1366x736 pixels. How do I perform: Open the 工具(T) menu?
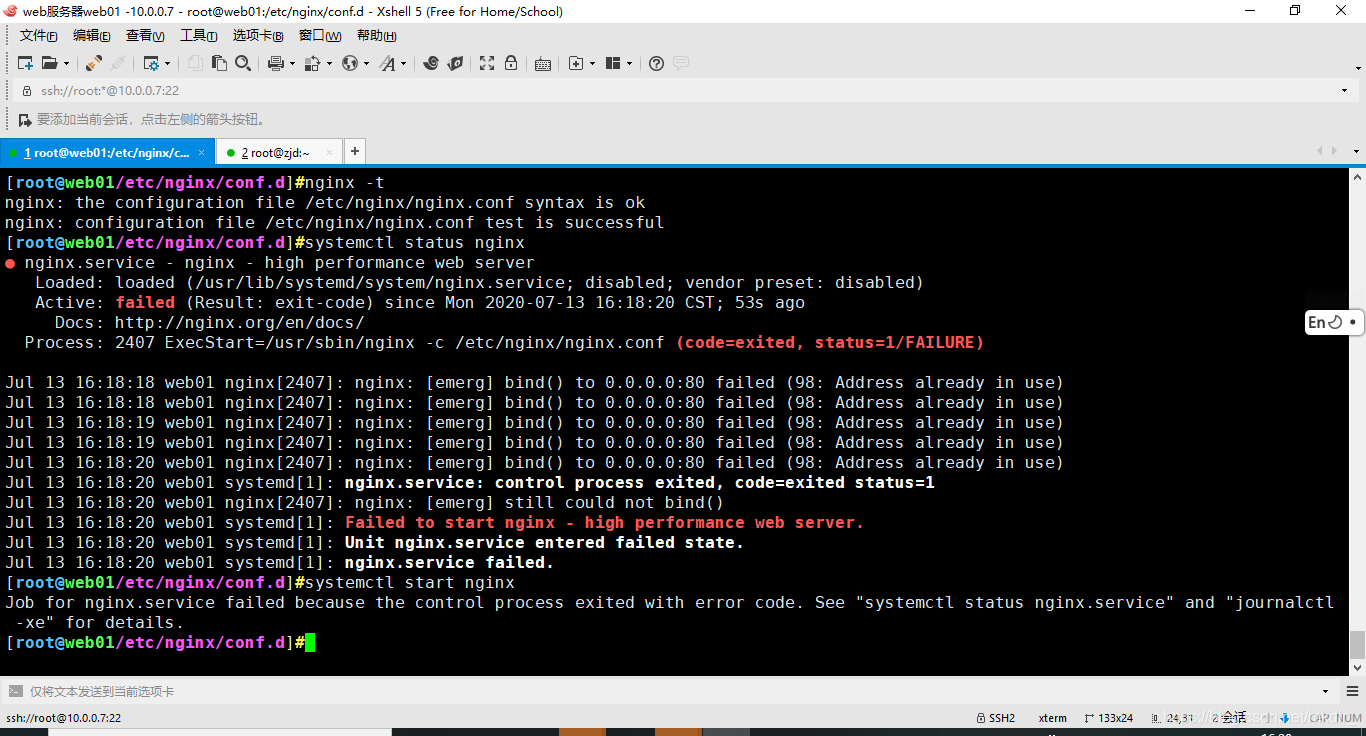tap(199, 36)
